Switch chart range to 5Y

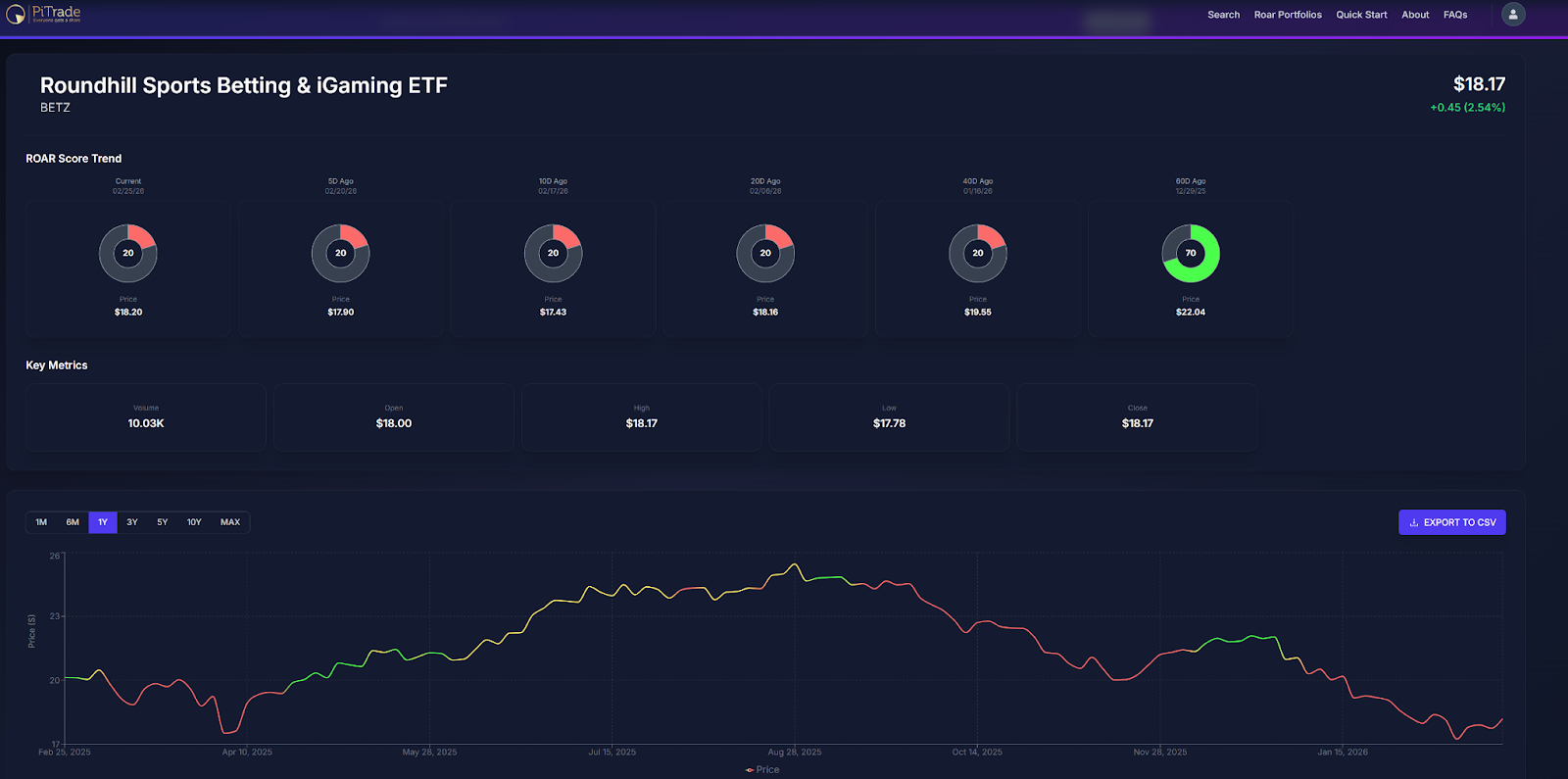[x=163, y=522]
